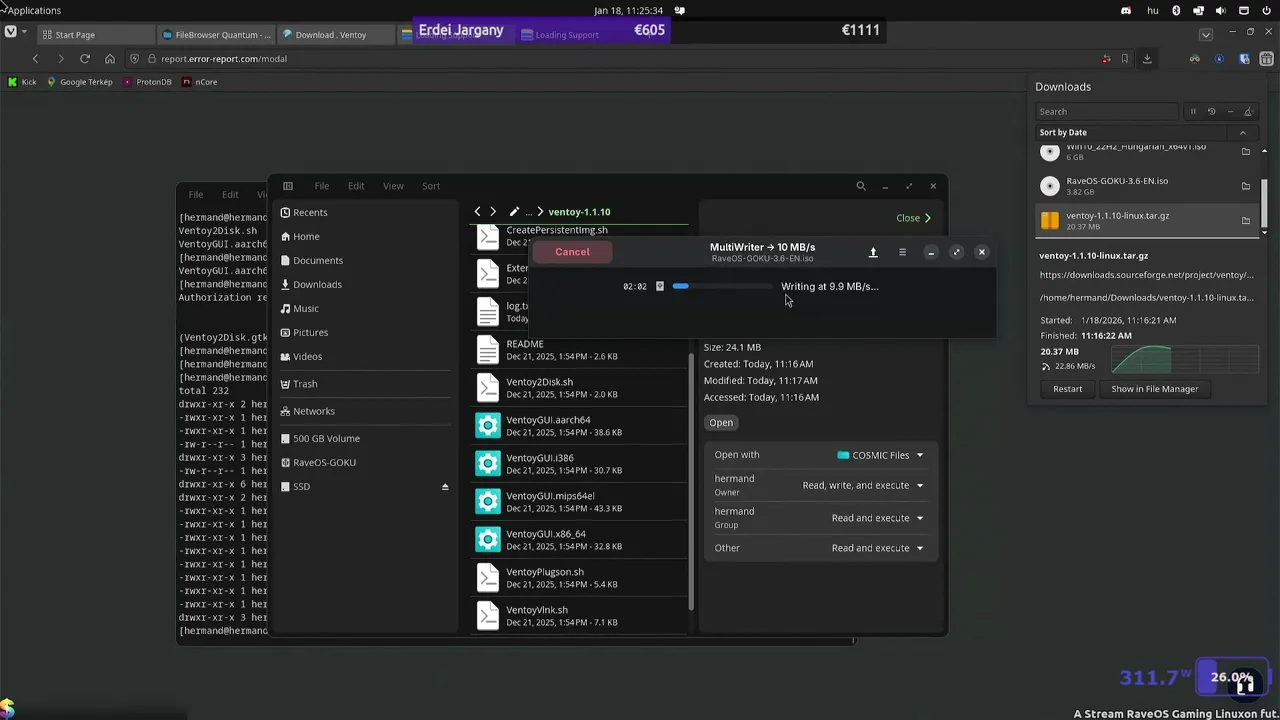Select the ventoy-1.1.10 breadcrumb
The image size is (1280, 720).
point(579,212)
